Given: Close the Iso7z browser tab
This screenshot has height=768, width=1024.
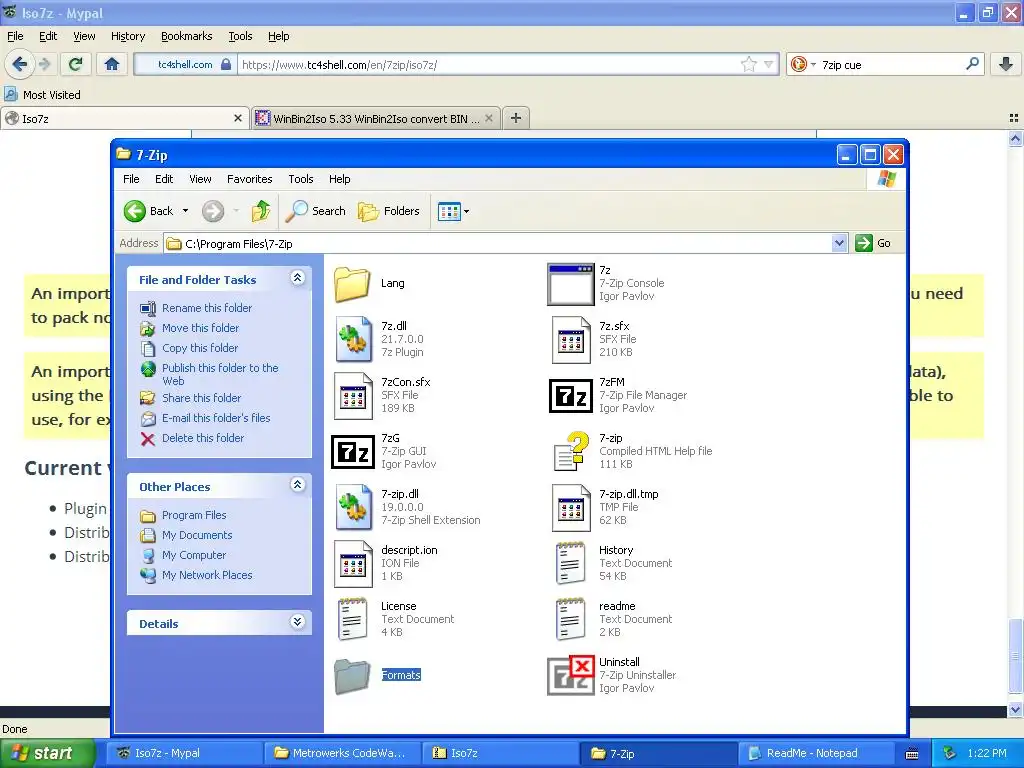Looking at the screenshot, I should tap(238, 118).
